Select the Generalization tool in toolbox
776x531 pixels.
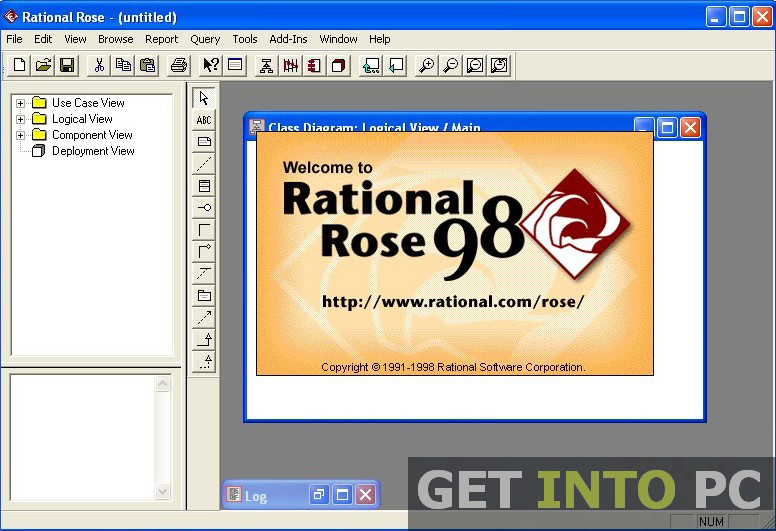tap(204, 339)
